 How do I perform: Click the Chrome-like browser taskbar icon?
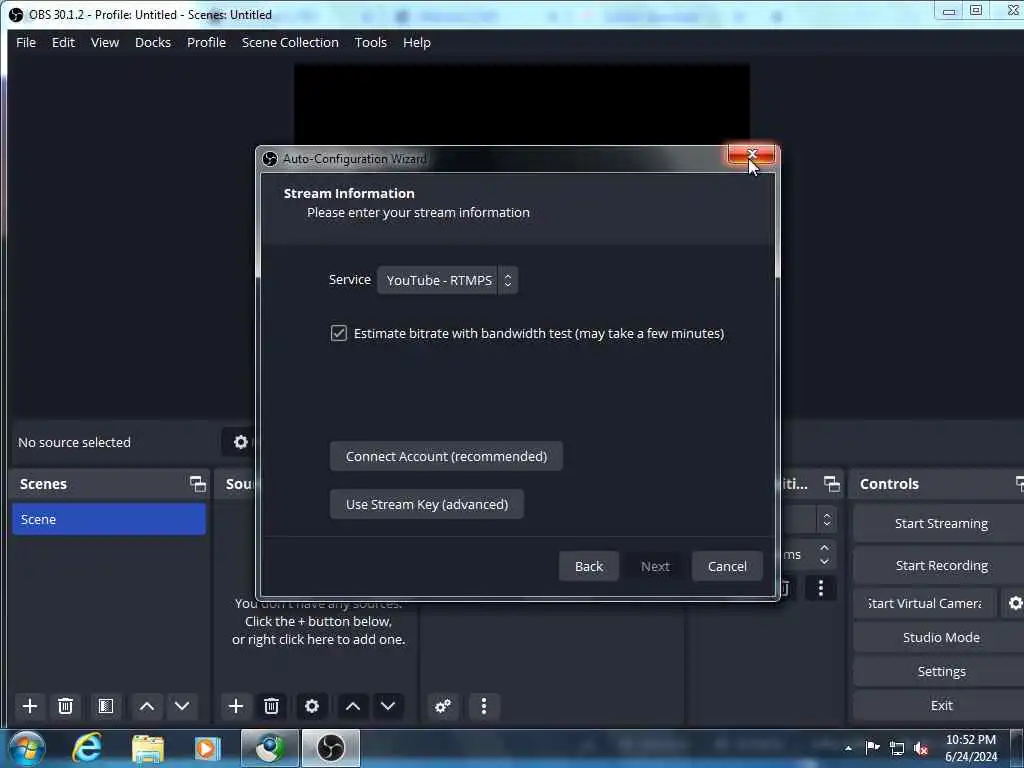(x=269, y=748)
